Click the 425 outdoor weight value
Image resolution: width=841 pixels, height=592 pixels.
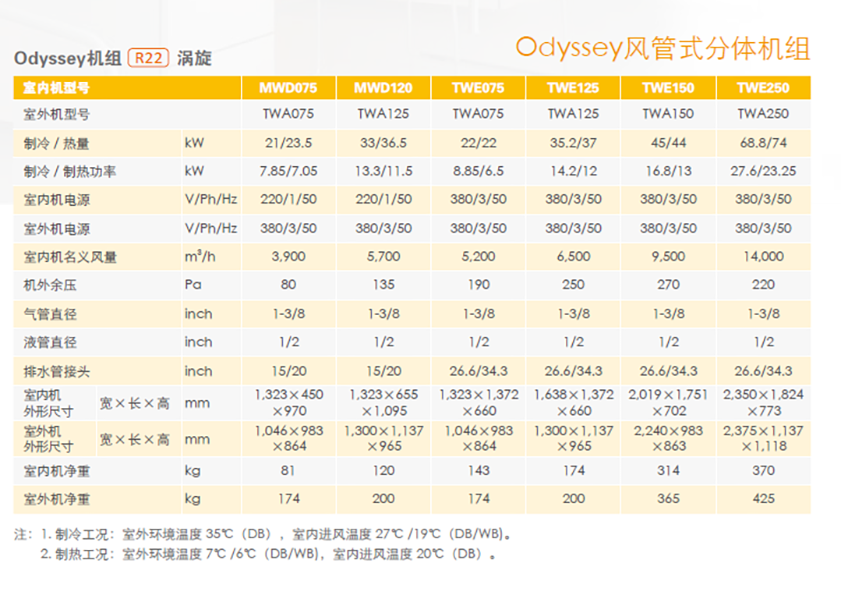[x=763, y=497]
